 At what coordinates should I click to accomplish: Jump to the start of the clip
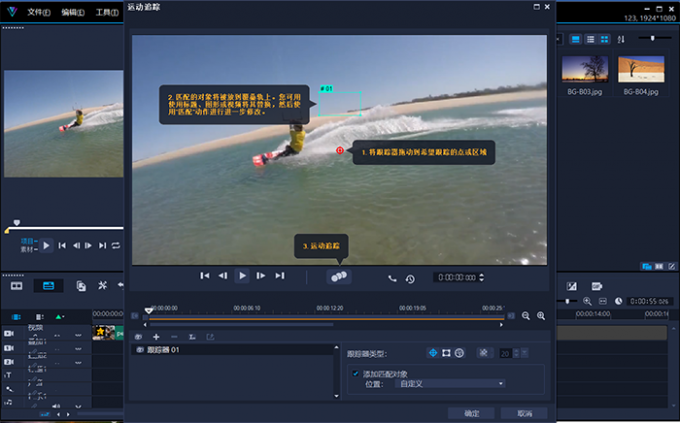click(x=204, y=276)
